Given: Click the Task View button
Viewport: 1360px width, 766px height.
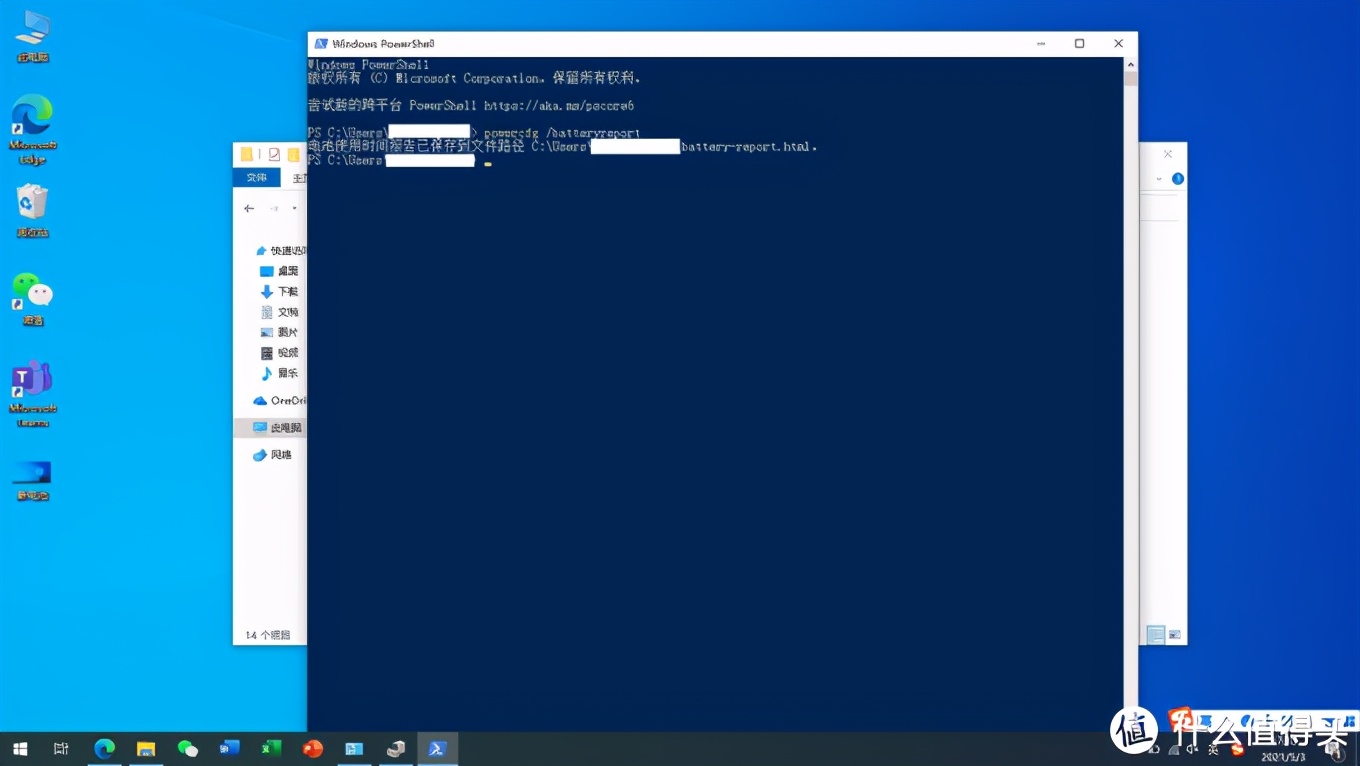Looking at the screenshot, I should pyautogui.click(x=61, y=748).
